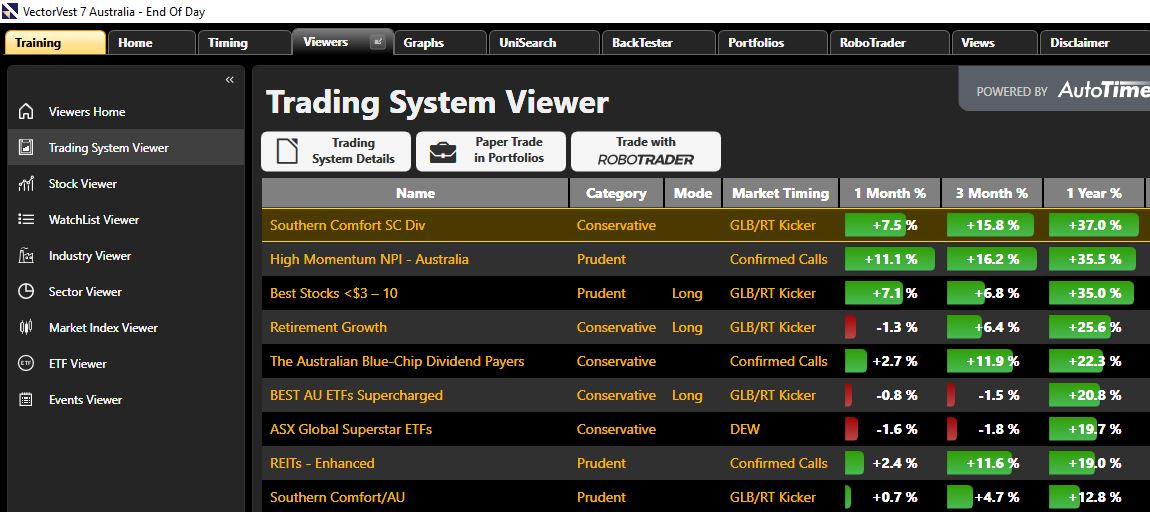The height and width of the screenshot is (512, 1150).
Task: Select Stock Viewer in sidebar
Action: 82,183
